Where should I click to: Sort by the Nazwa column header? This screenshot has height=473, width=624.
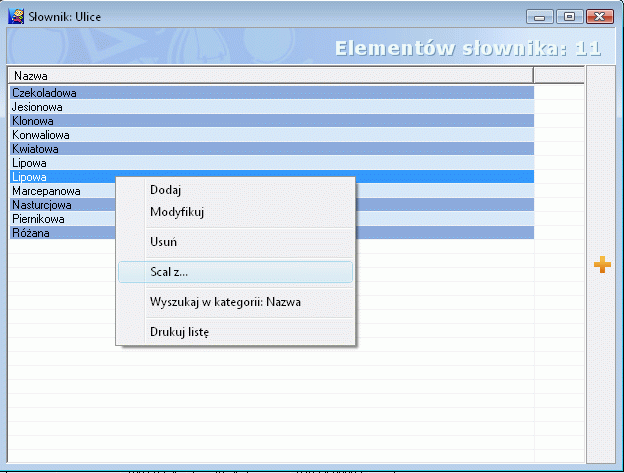[x=271, y=76]
